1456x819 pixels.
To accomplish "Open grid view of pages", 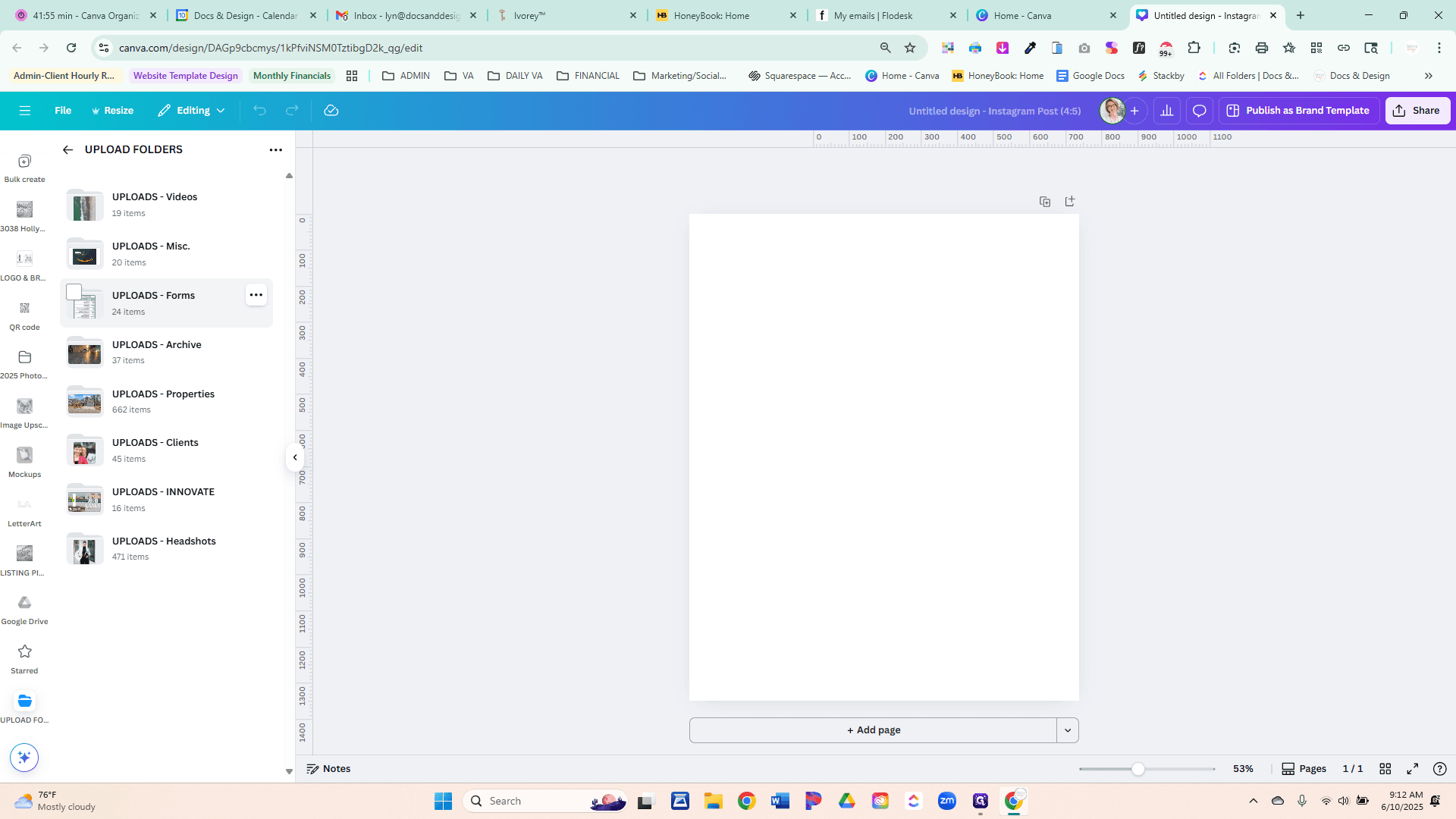I will [1385, 769].
